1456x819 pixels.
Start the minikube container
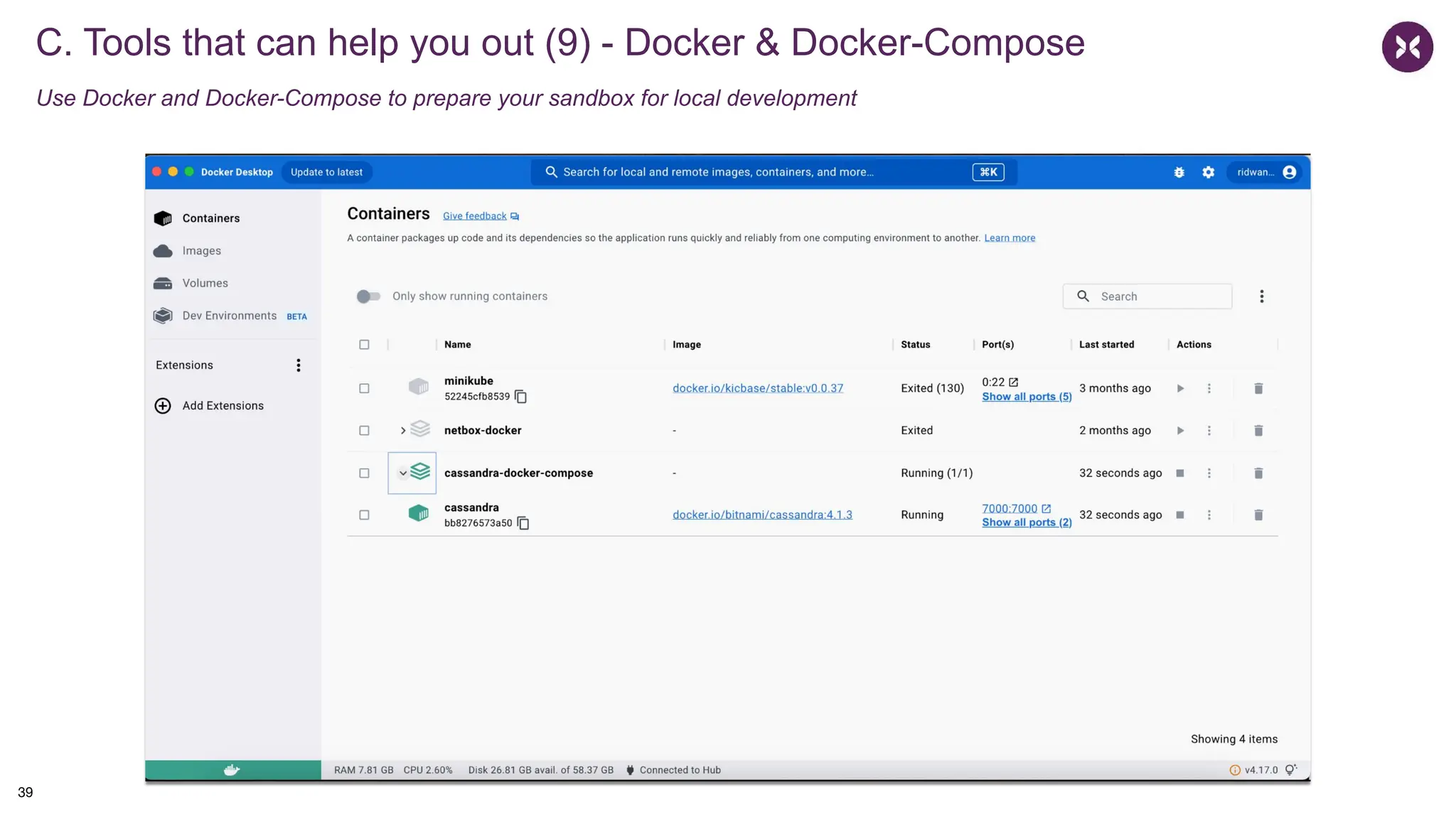pos(1180,388)
